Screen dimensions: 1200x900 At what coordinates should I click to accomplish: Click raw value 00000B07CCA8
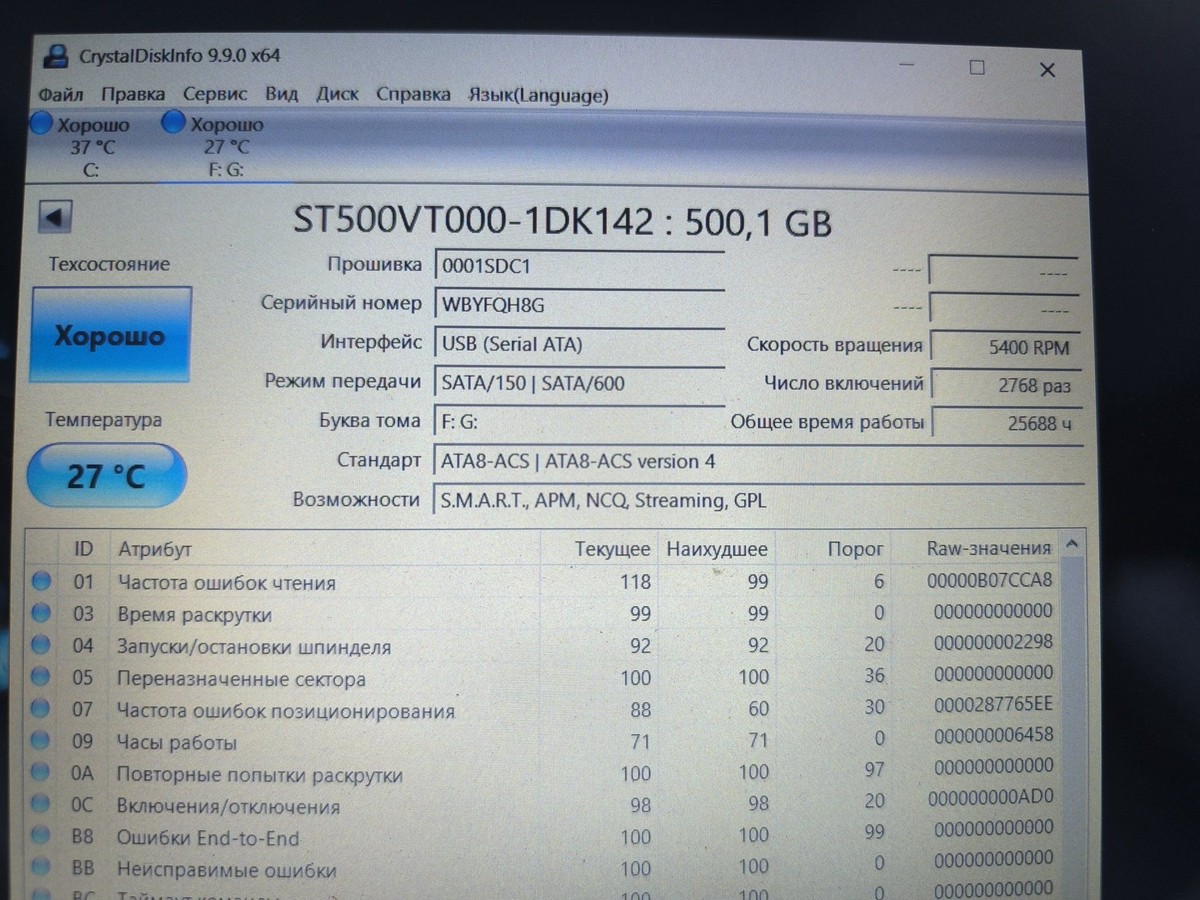point(990,579)
